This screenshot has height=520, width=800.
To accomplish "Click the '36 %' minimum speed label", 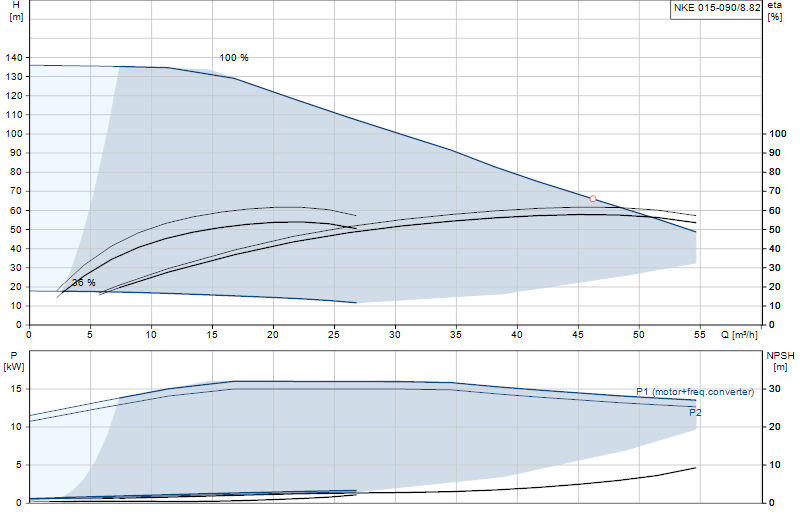I will coord(84,282).
